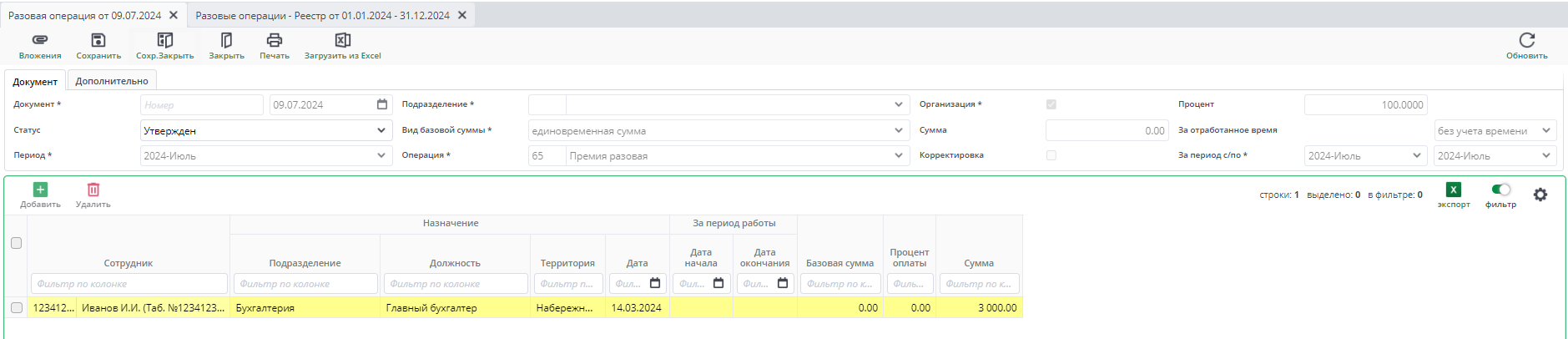This screenshot has width=1568, height=339.
Task: Tick the checkbox for Иванов И.И. row
Action: 16,307
